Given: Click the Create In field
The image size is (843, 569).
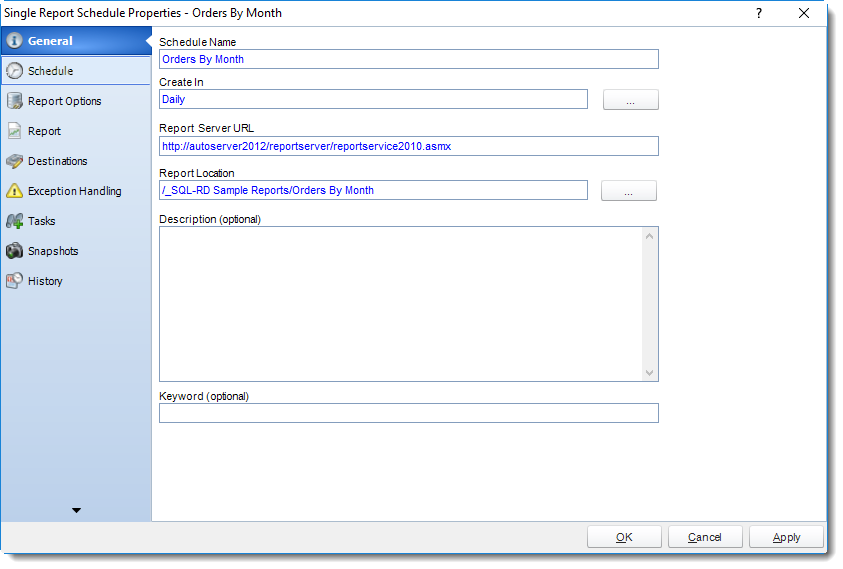Looking at the screenshot, I should [x=373, y=99].
